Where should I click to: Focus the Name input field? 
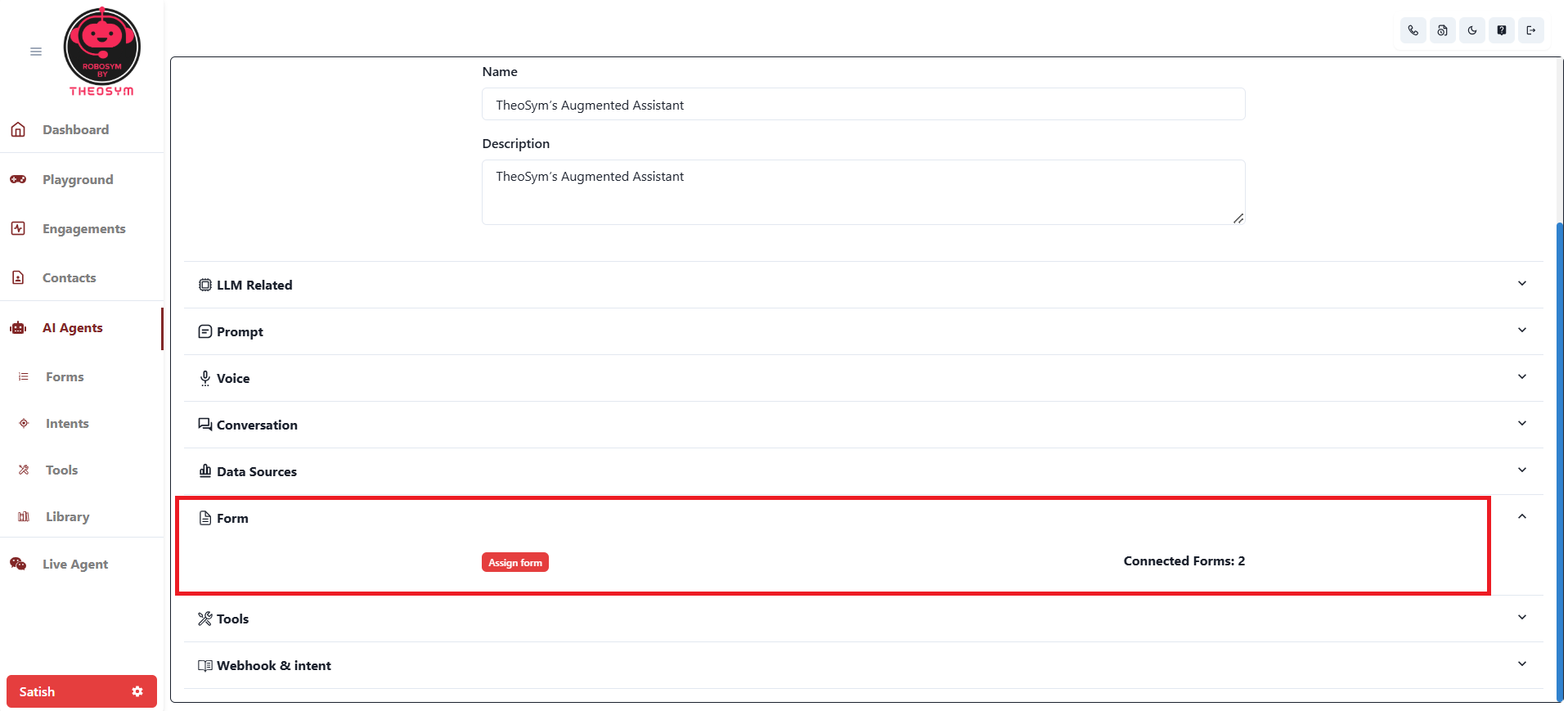[x=864, y=104]
